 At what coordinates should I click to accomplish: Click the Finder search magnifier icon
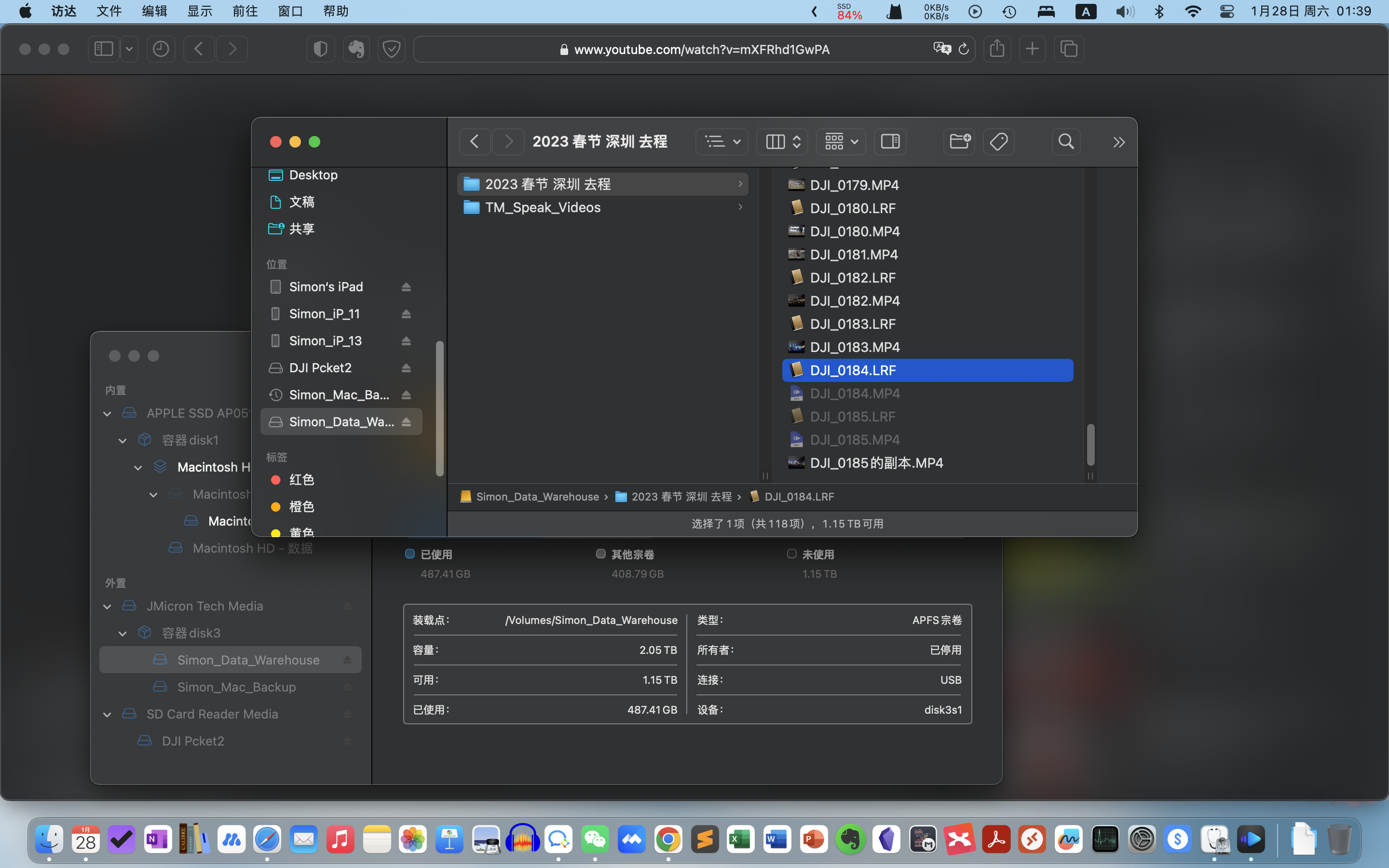tap(1066, 141)
